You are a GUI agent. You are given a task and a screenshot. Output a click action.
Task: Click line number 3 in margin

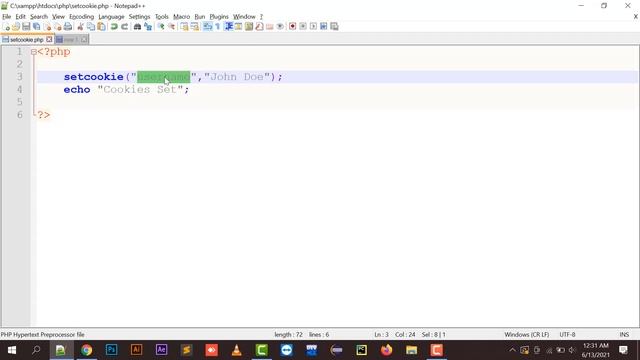tap(19, 77)
